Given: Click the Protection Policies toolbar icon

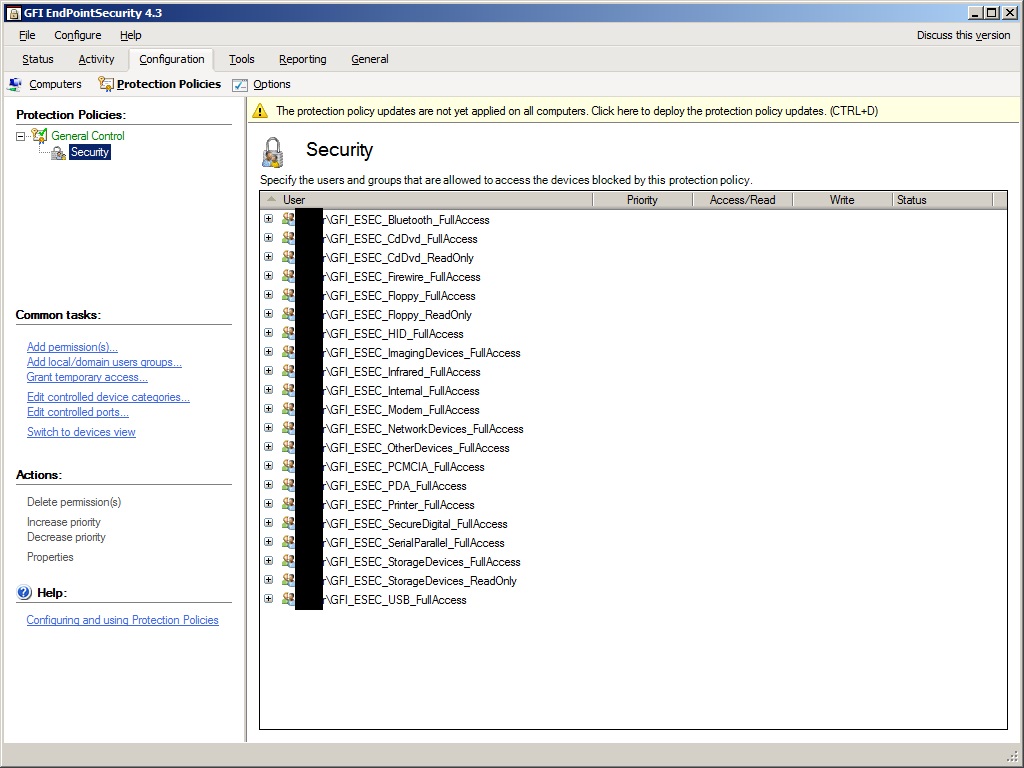Looking at the screenshot, I should (x=106, y=84).
